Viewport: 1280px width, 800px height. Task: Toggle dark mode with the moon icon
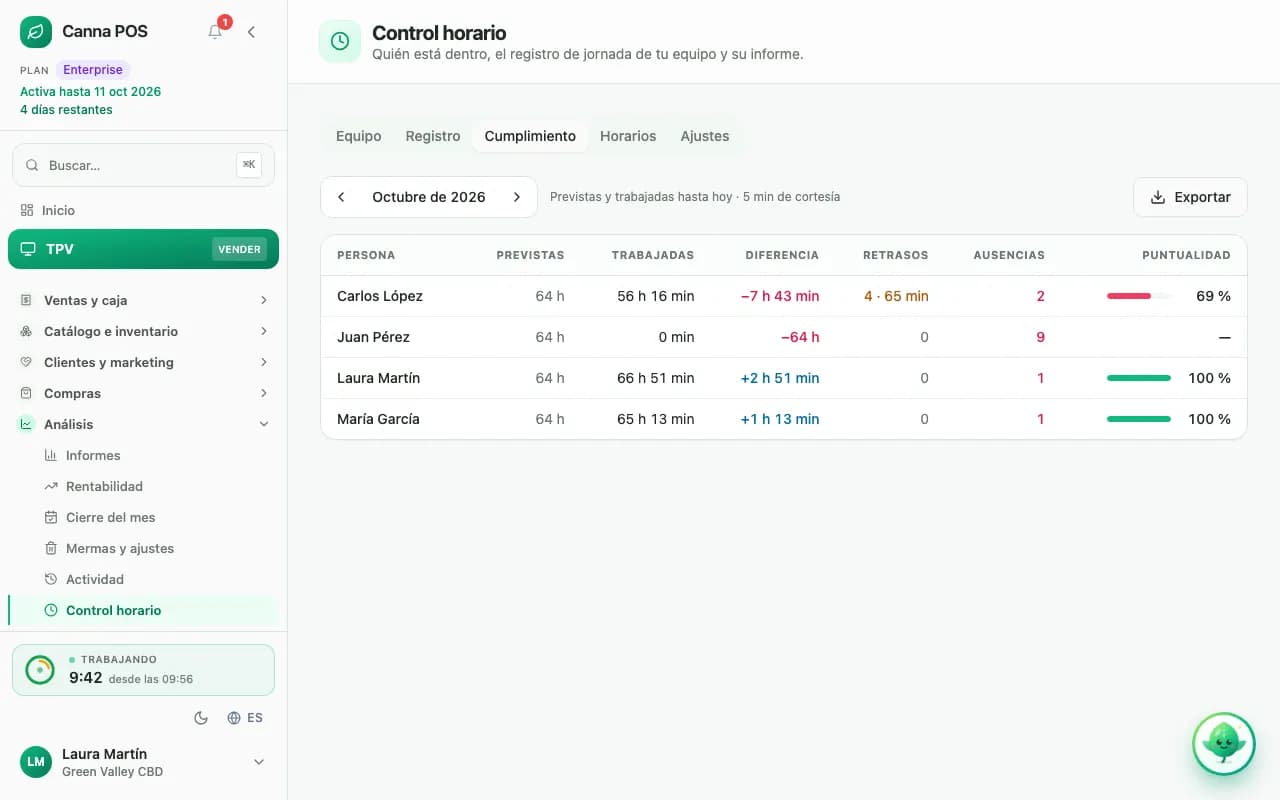point(201,718)
